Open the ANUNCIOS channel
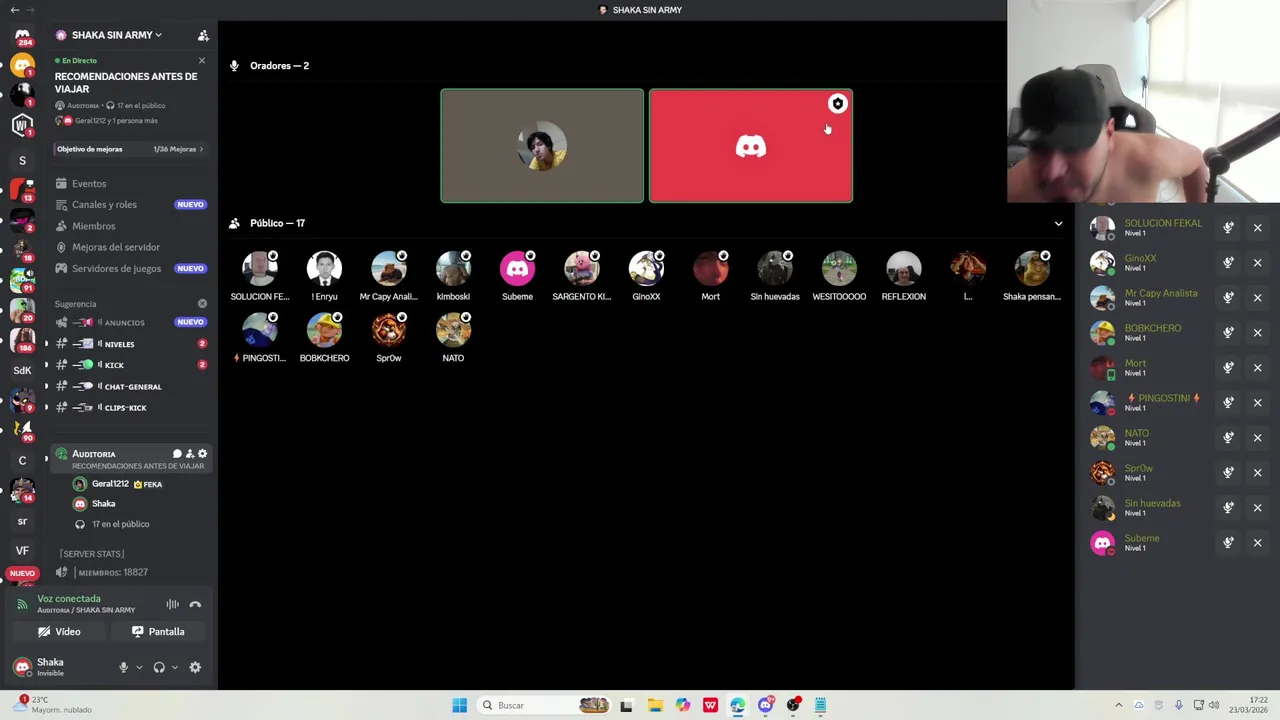 coord(130,323)
